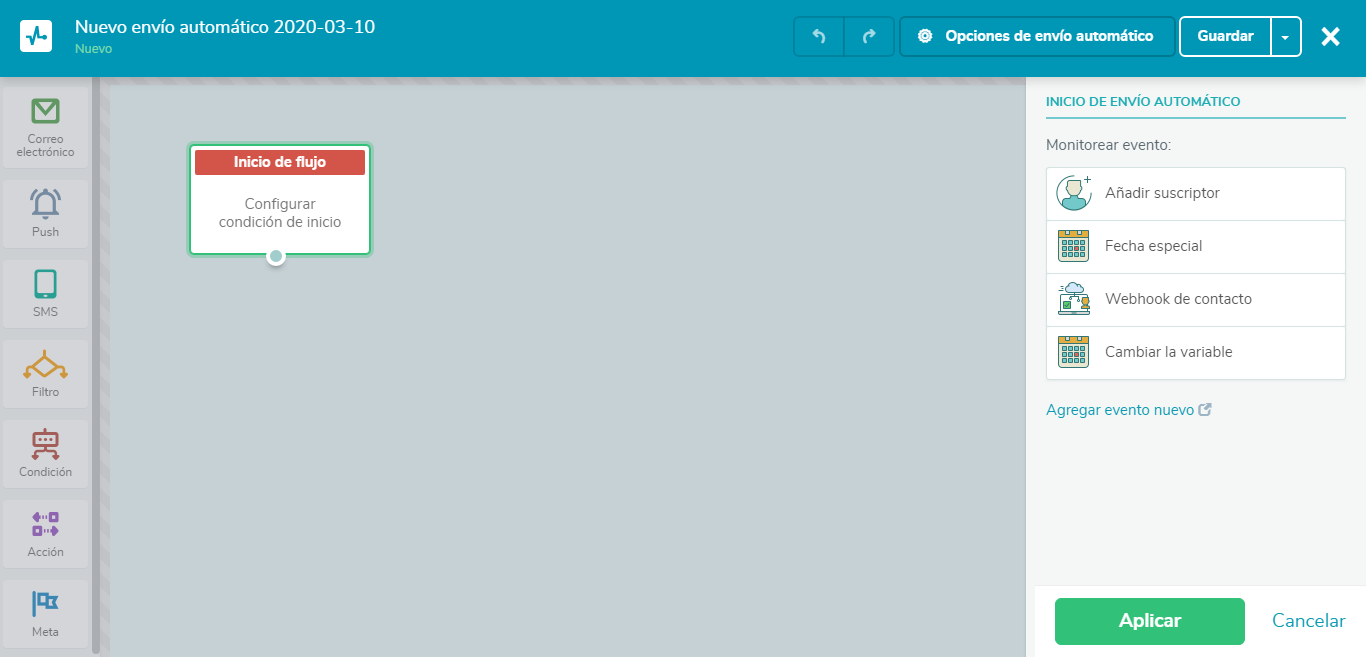Click the Cambiar la variable calendar icon
1366x657 pixels.
pos(1073,352)
